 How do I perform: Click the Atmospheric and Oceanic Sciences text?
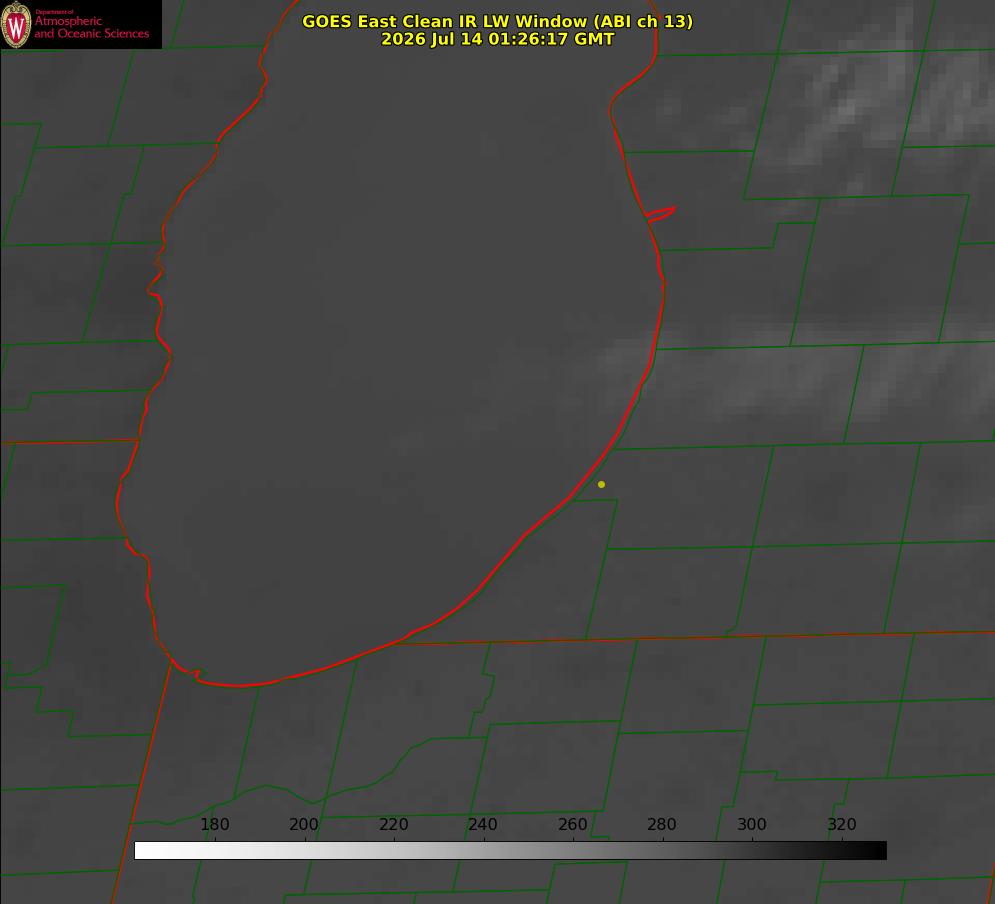[91, 27]
